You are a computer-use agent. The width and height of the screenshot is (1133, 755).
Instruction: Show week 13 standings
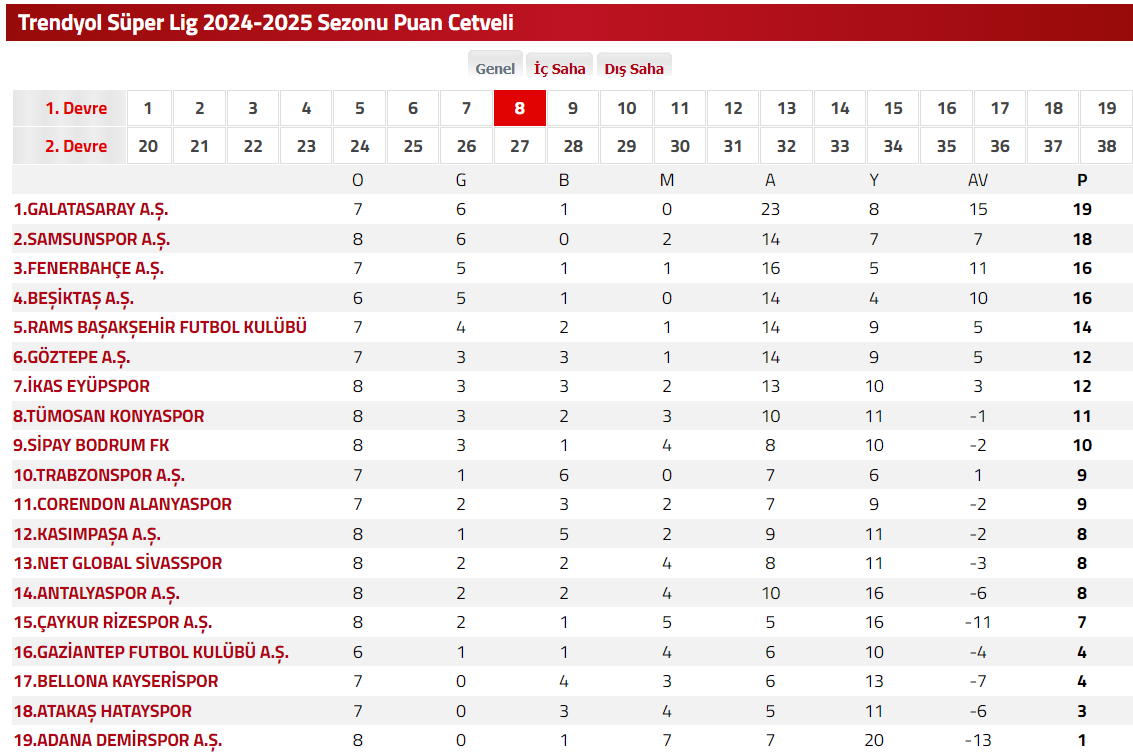(x=786, y=109)
